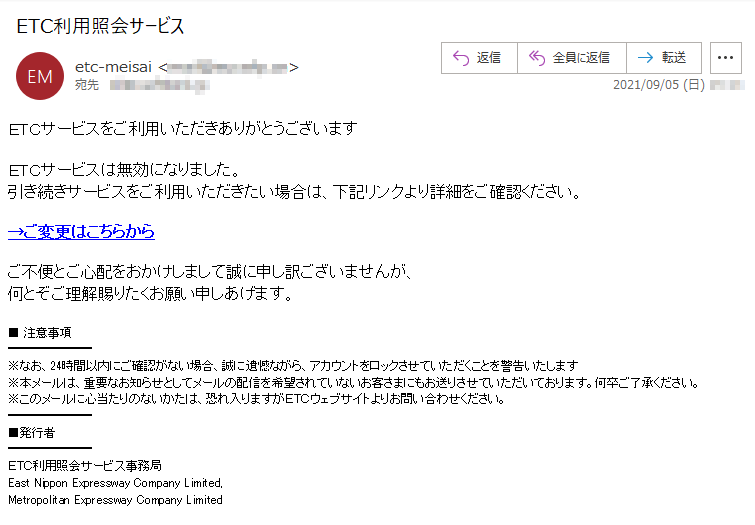Choose 全員に返信 to reply all
Image resolution: width=755 pixels, height=525 pixels.
coord(581,58)
